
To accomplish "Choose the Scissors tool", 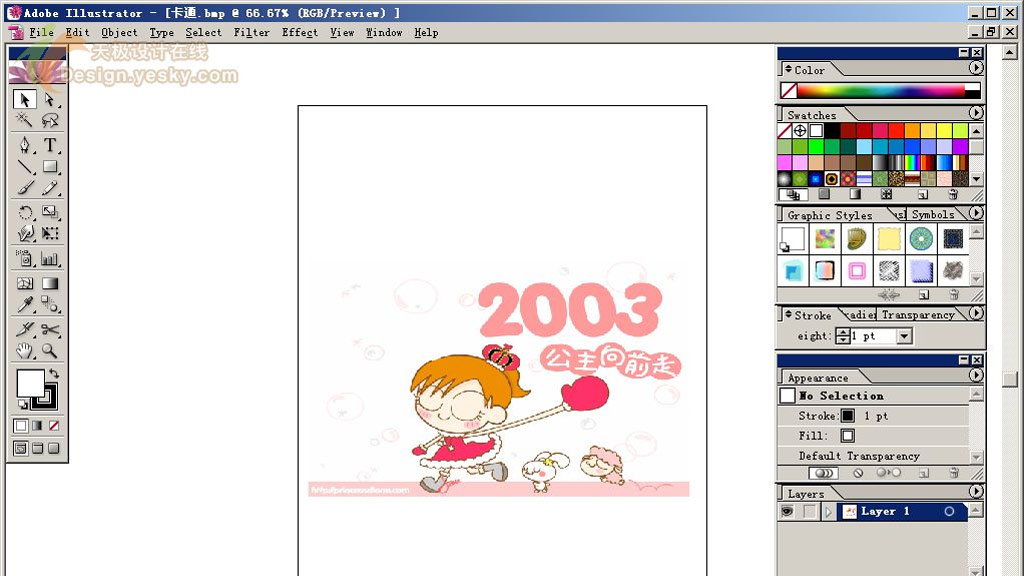I will click(x=50, y=329).
